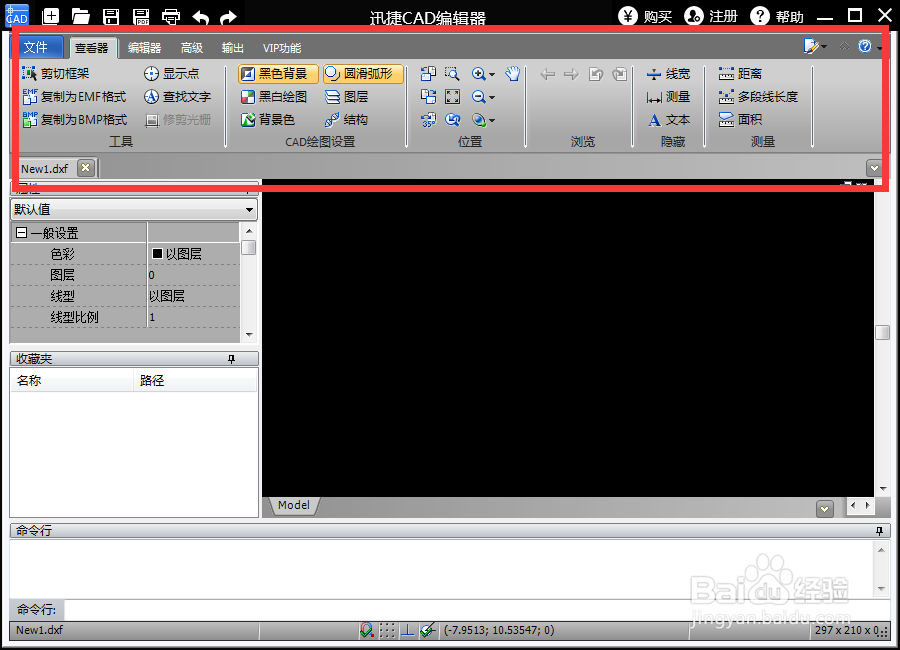Click the rotate 35° view icon
The width and height of the screenshot is (900, 650).
(428, 119)
